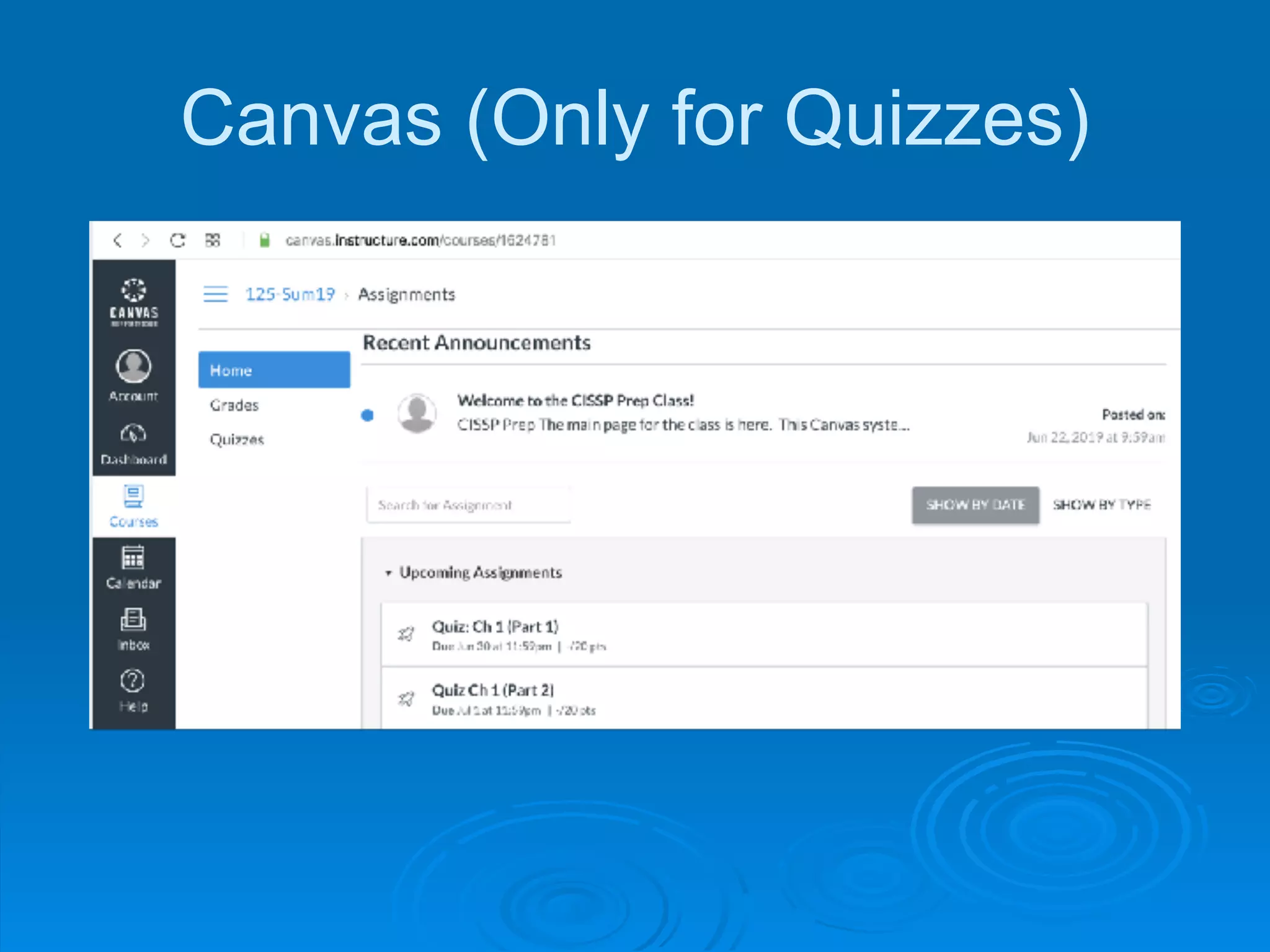
Task: Click the announcement author avatar
Action: click(417, 413)
